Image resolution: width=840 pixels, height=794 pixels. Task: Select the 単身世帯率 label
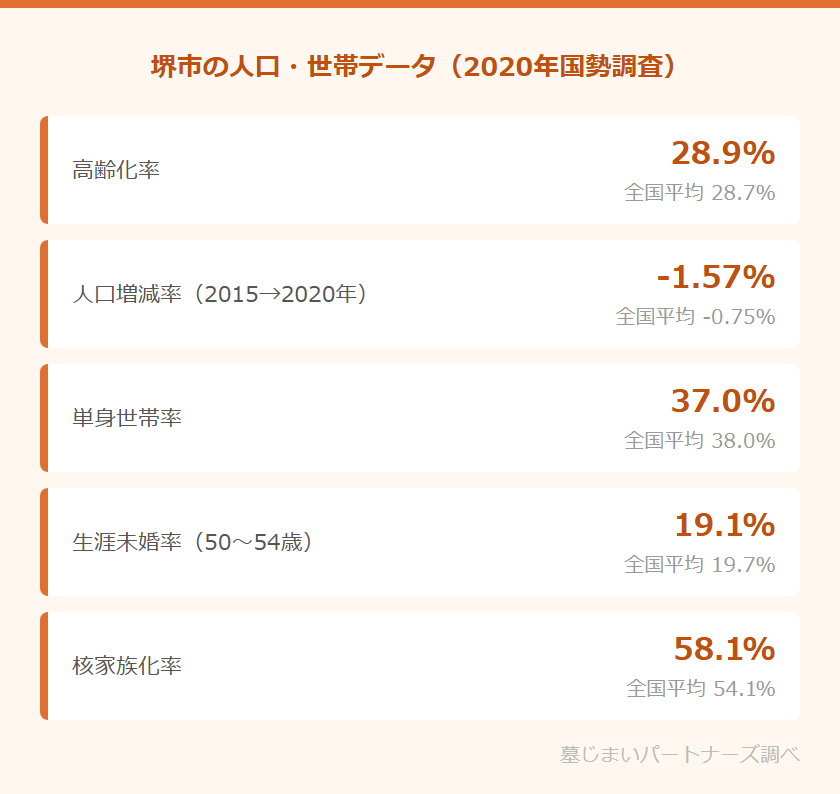pos(127,418)
